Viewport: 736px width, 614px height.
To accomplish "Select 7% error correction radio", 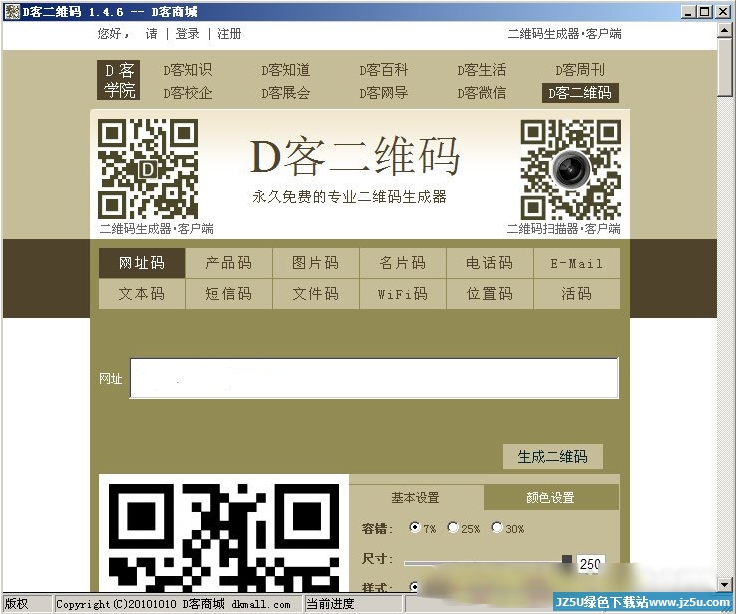I will (x=414, y=527).
